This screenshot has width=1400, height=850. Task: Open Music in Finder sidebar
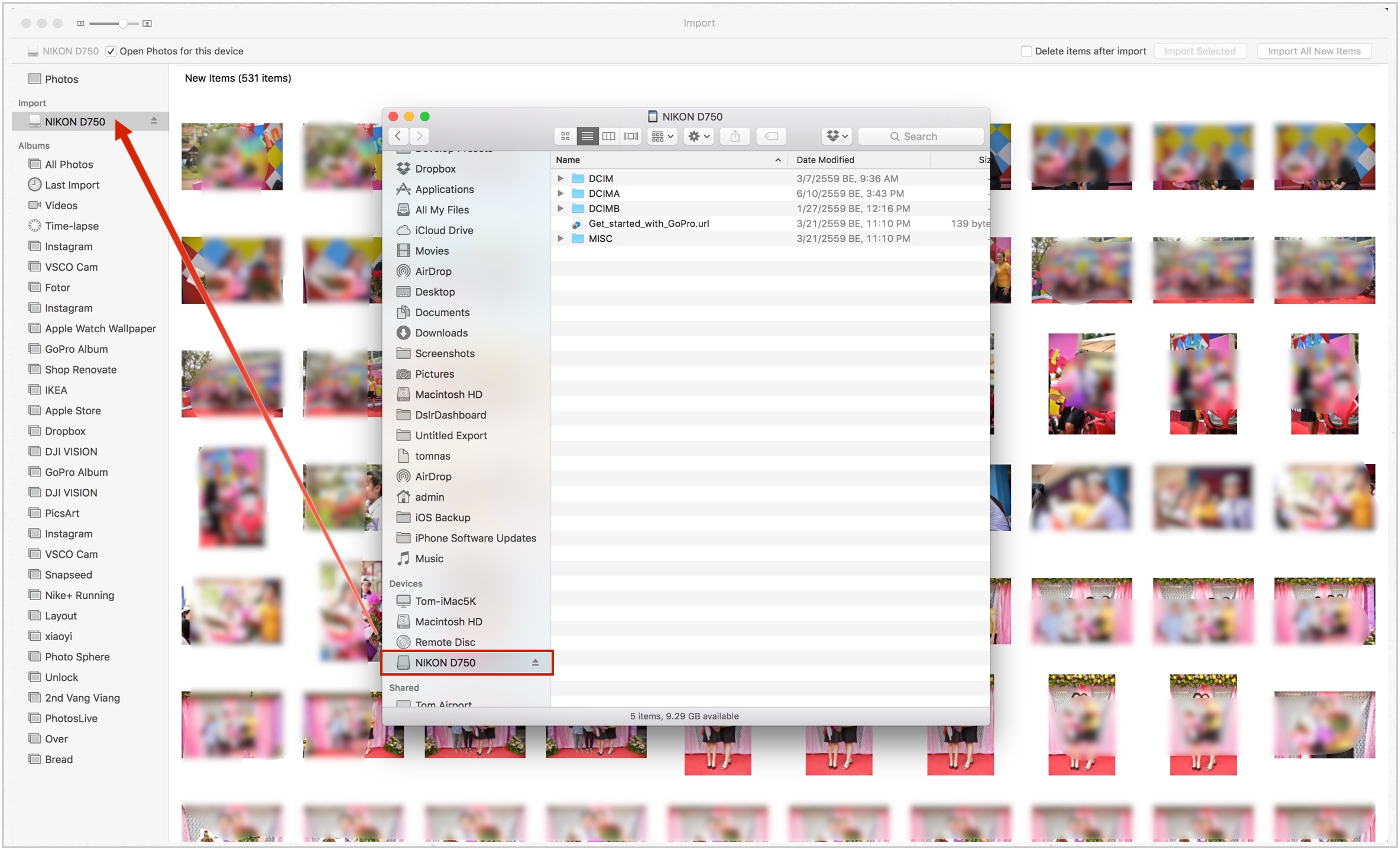point(429,559)
